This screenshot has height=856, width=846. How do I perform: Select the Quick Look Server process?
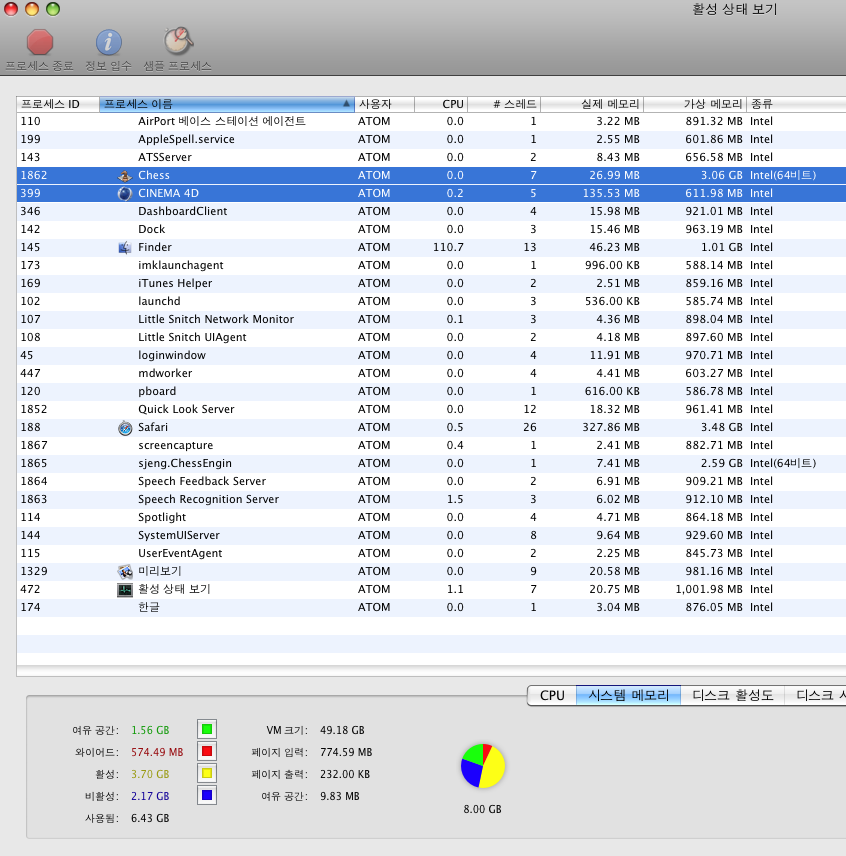coord(431,409)
